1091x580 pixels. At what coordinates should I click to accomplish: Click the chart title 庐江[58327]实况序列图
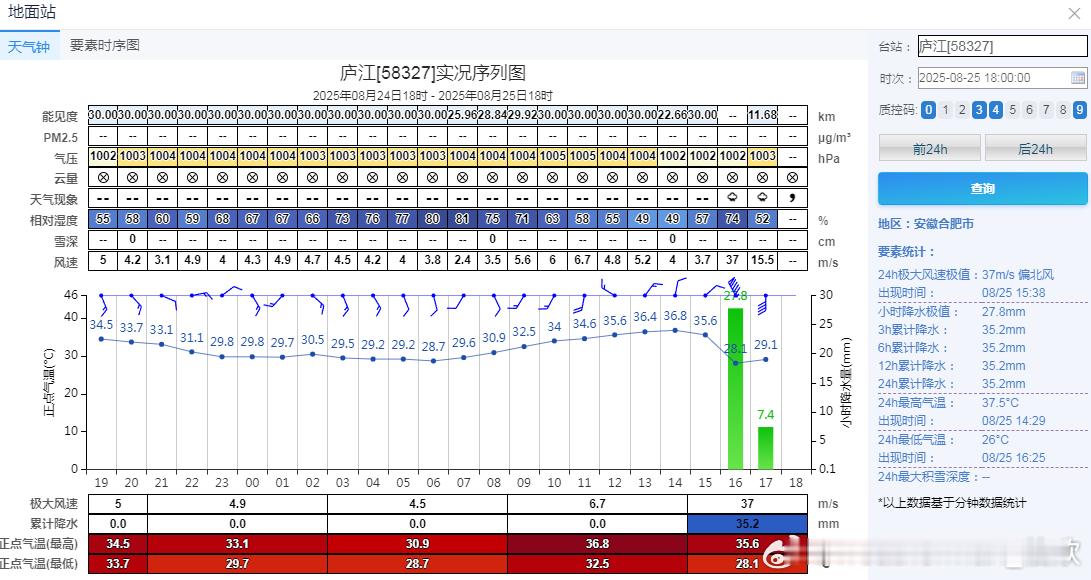432,72
